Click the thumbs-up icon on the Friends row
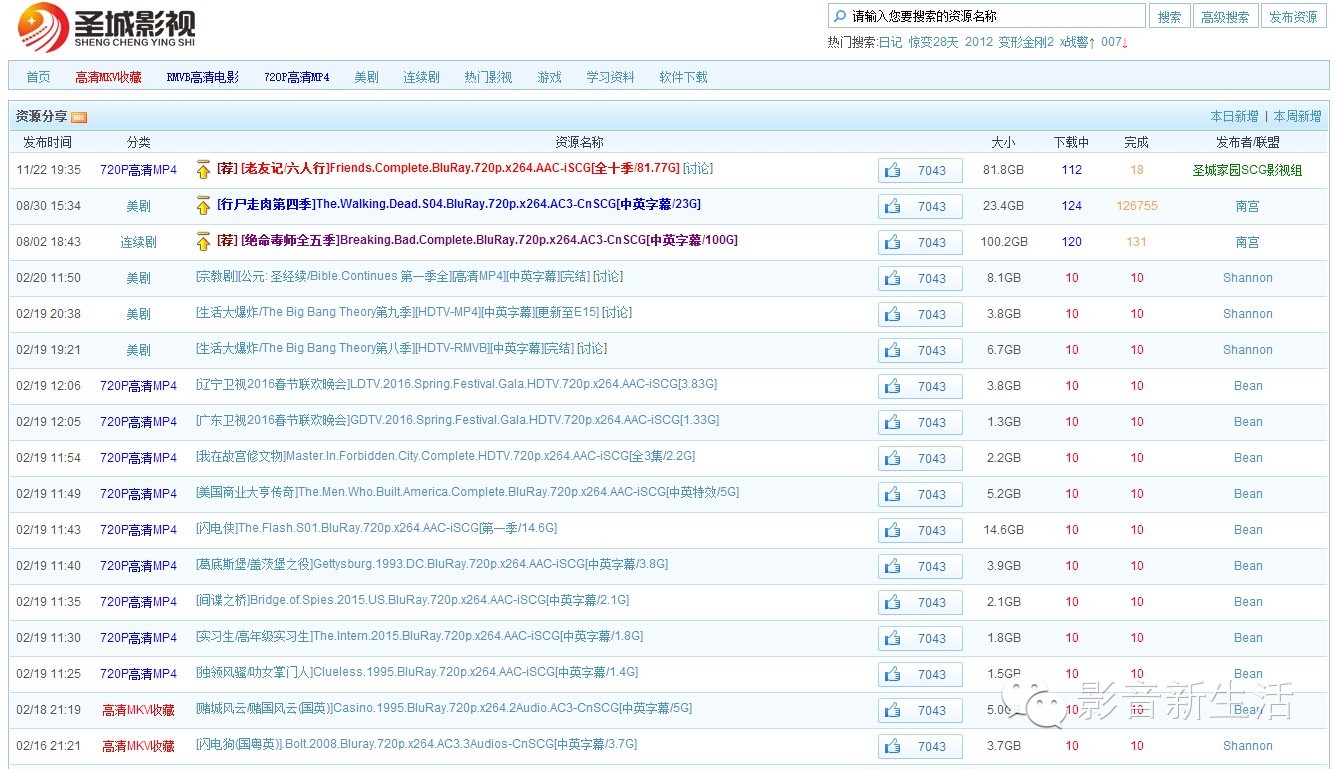Screen dimensions: 1335x769 coord(892,170)
